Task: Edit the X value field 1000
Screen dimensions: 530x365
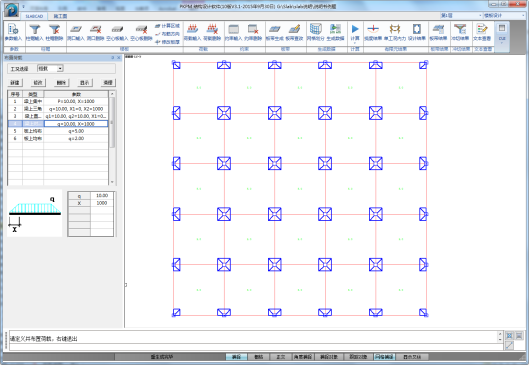Action: (x=102, y=203)
